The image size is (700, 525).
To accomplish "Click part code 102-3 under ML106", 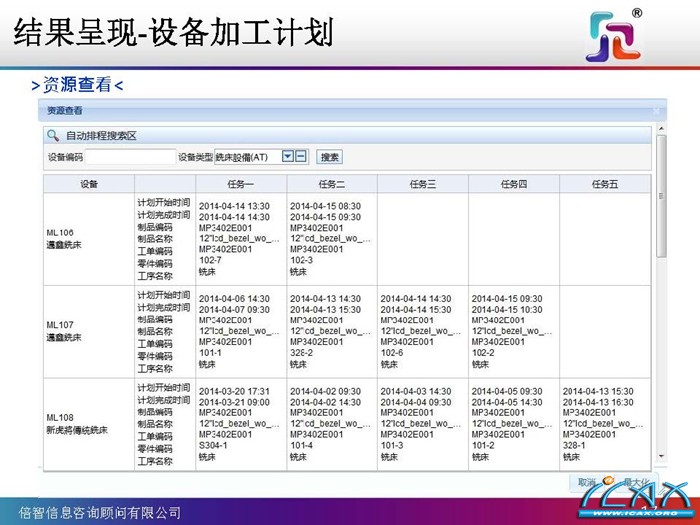I will pyautogui.click(x=301, y=260).
